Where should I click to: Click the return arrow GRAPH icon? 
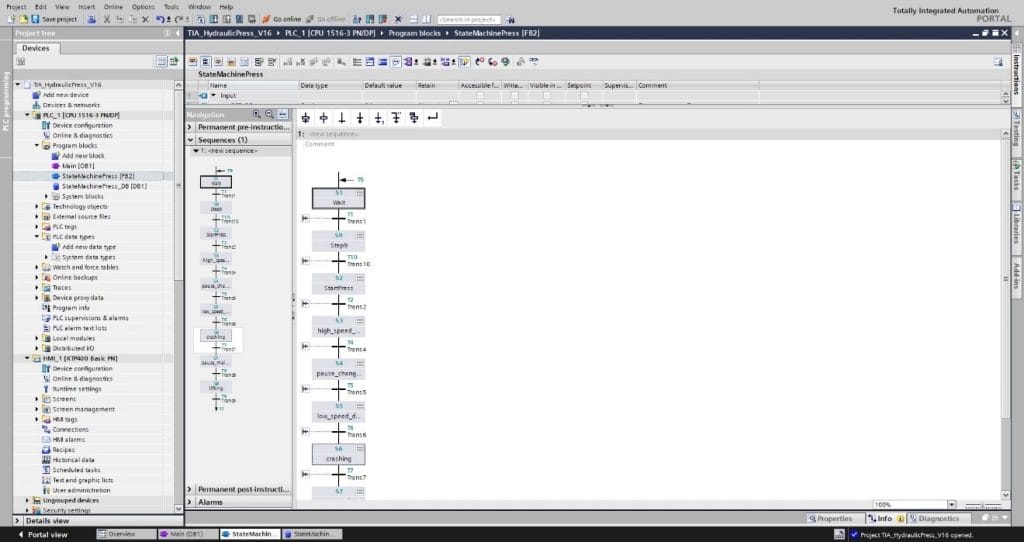[x=432, y=118]
